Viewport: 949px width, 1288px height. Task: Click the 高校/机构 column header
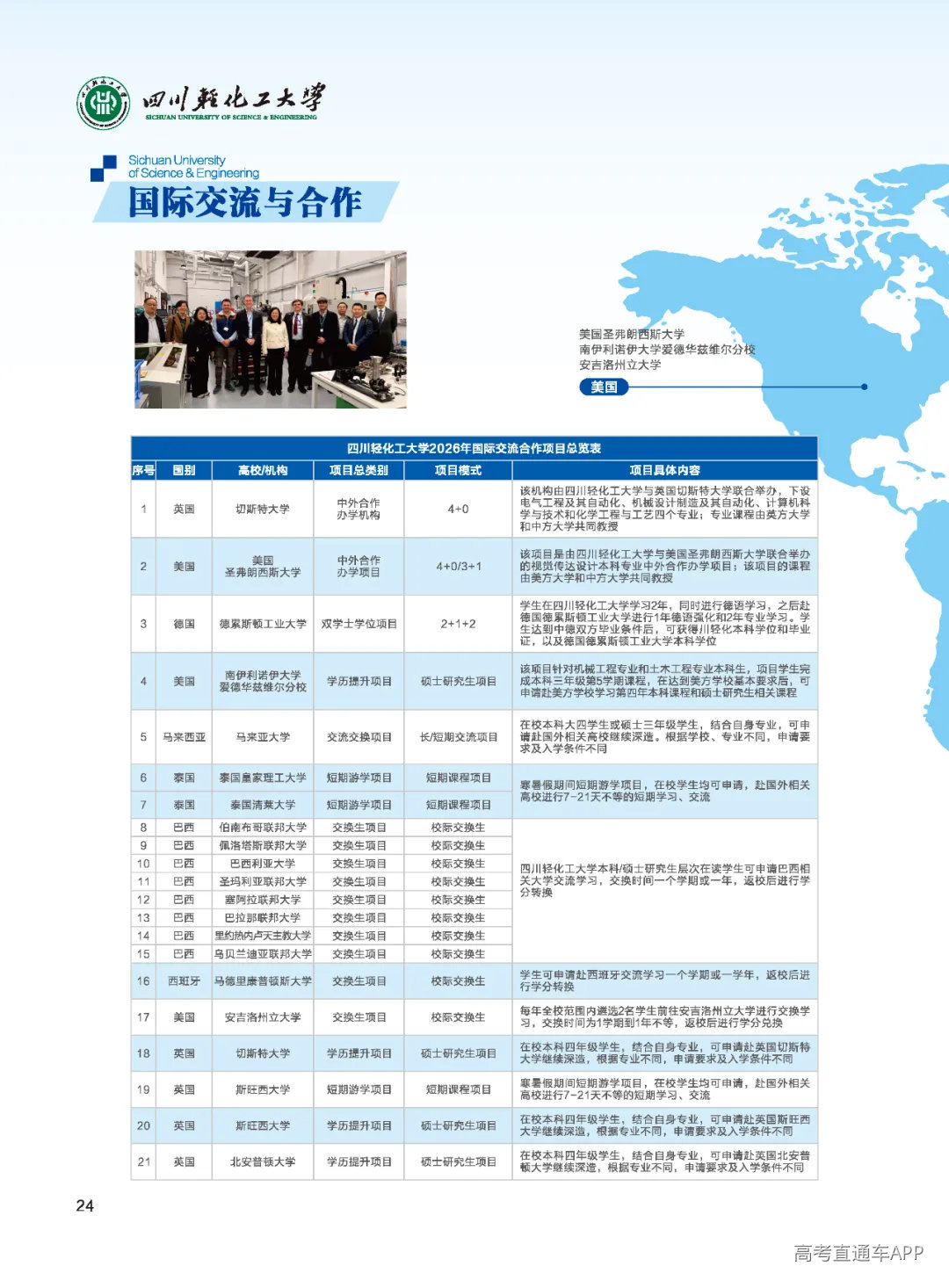pos(263,470)
